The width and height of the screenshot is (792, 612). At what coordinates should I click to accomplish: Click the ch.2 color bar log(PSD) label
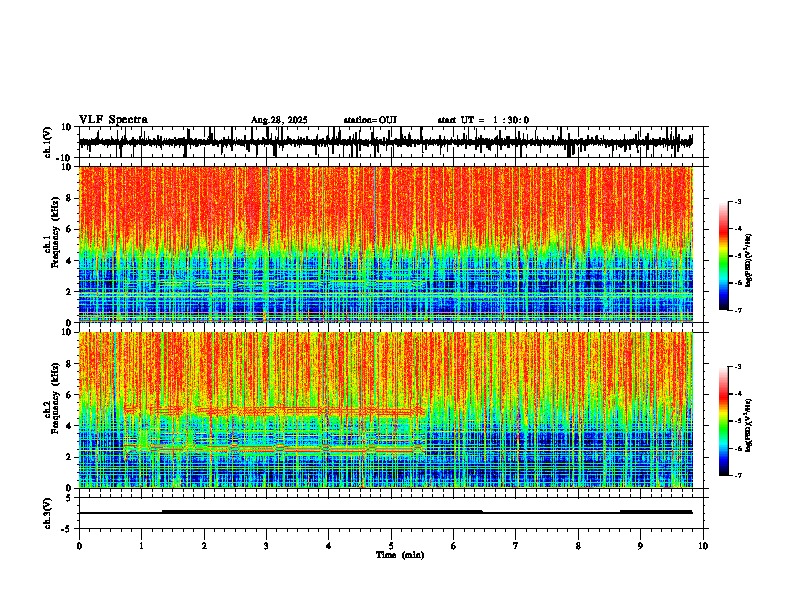[749, 425]
